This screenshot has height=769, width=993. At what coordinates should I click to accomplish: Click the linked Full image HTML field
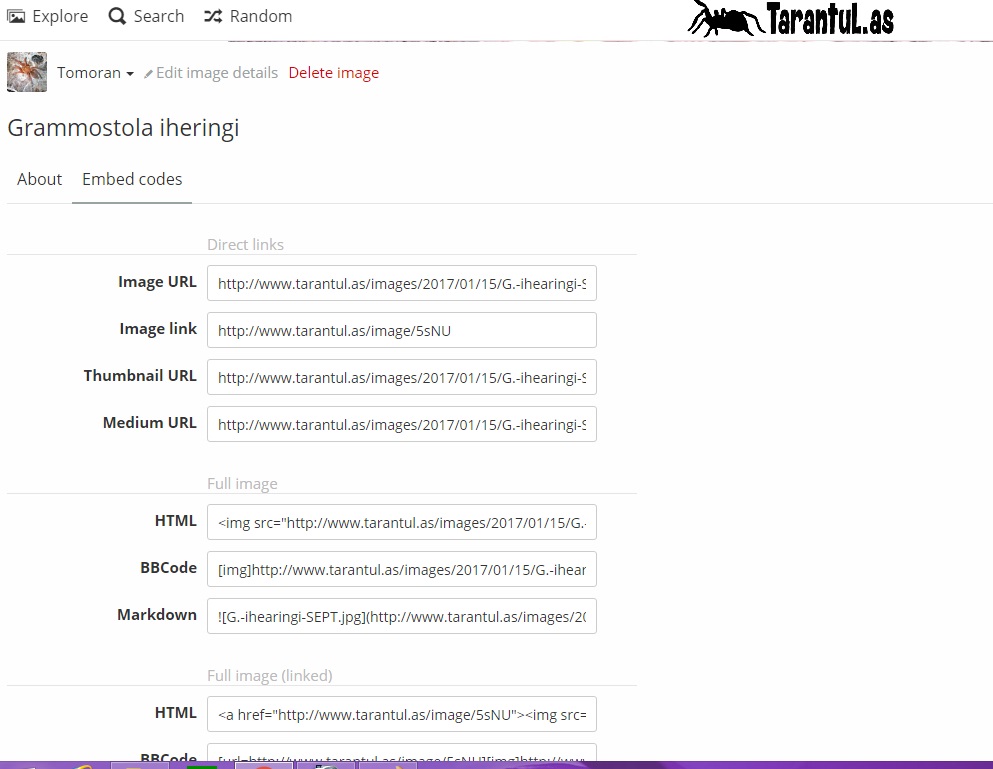click(x=401, y=714)
